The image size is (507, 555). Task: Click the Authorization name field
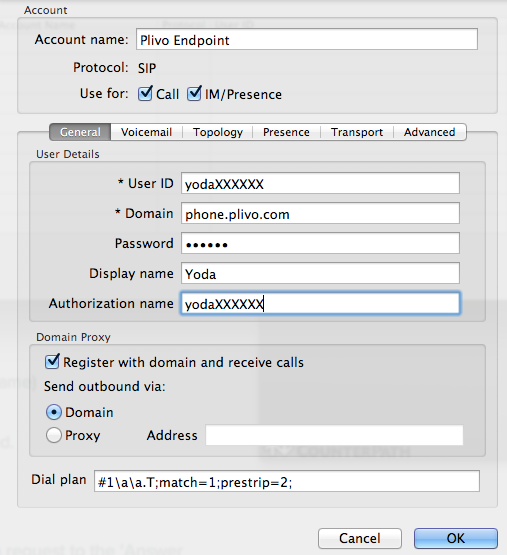[x=320, y=303]
